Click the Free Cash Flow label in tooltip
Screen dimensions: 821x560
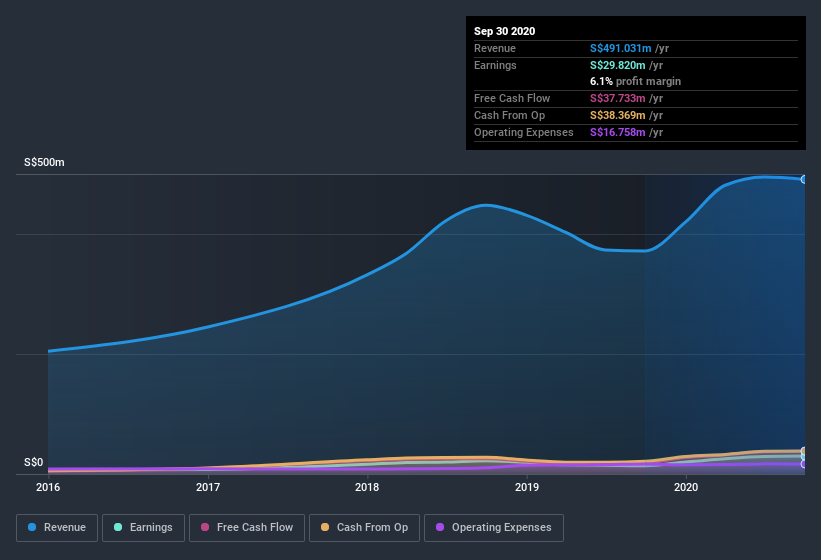(512, 98)
